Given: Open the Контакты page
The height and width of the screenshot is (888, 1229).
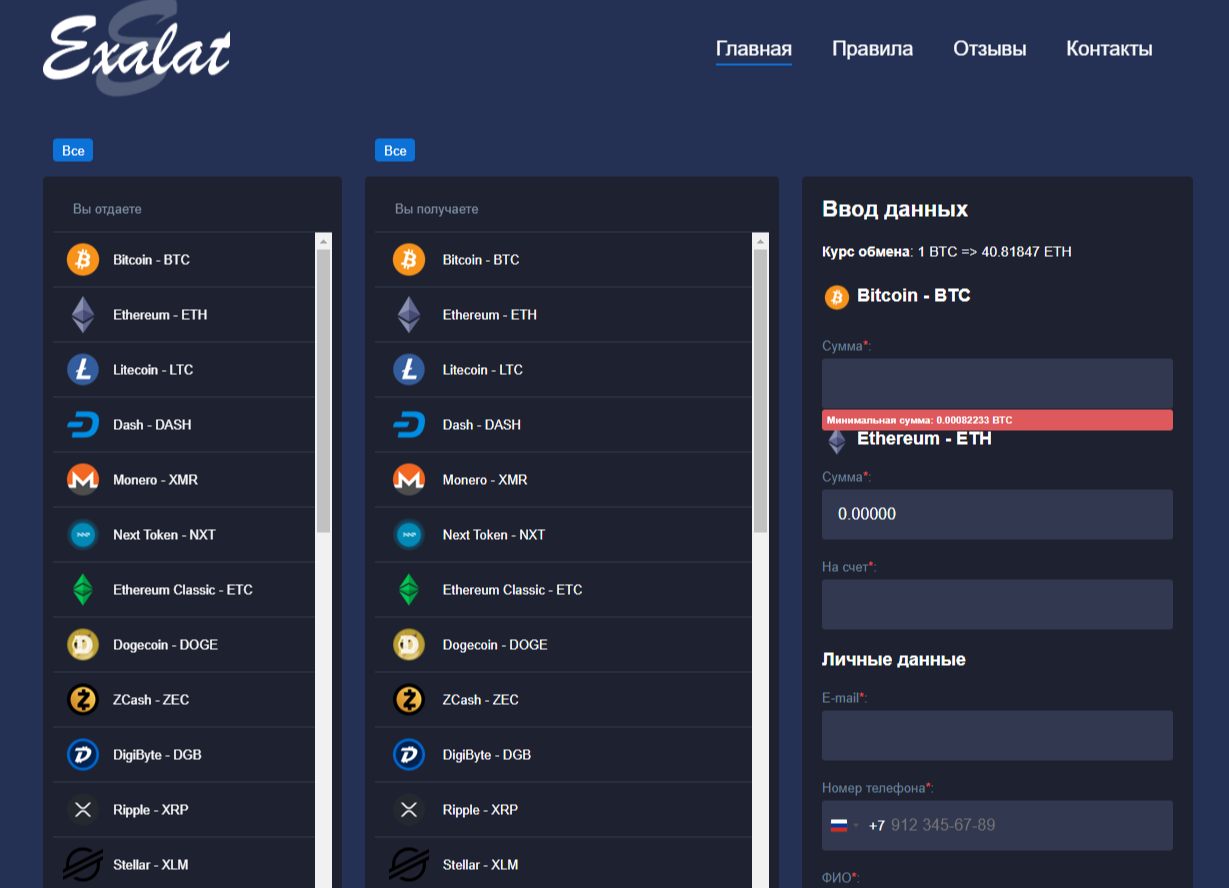Looking at the screenshot, I should tap(1109, 49).
